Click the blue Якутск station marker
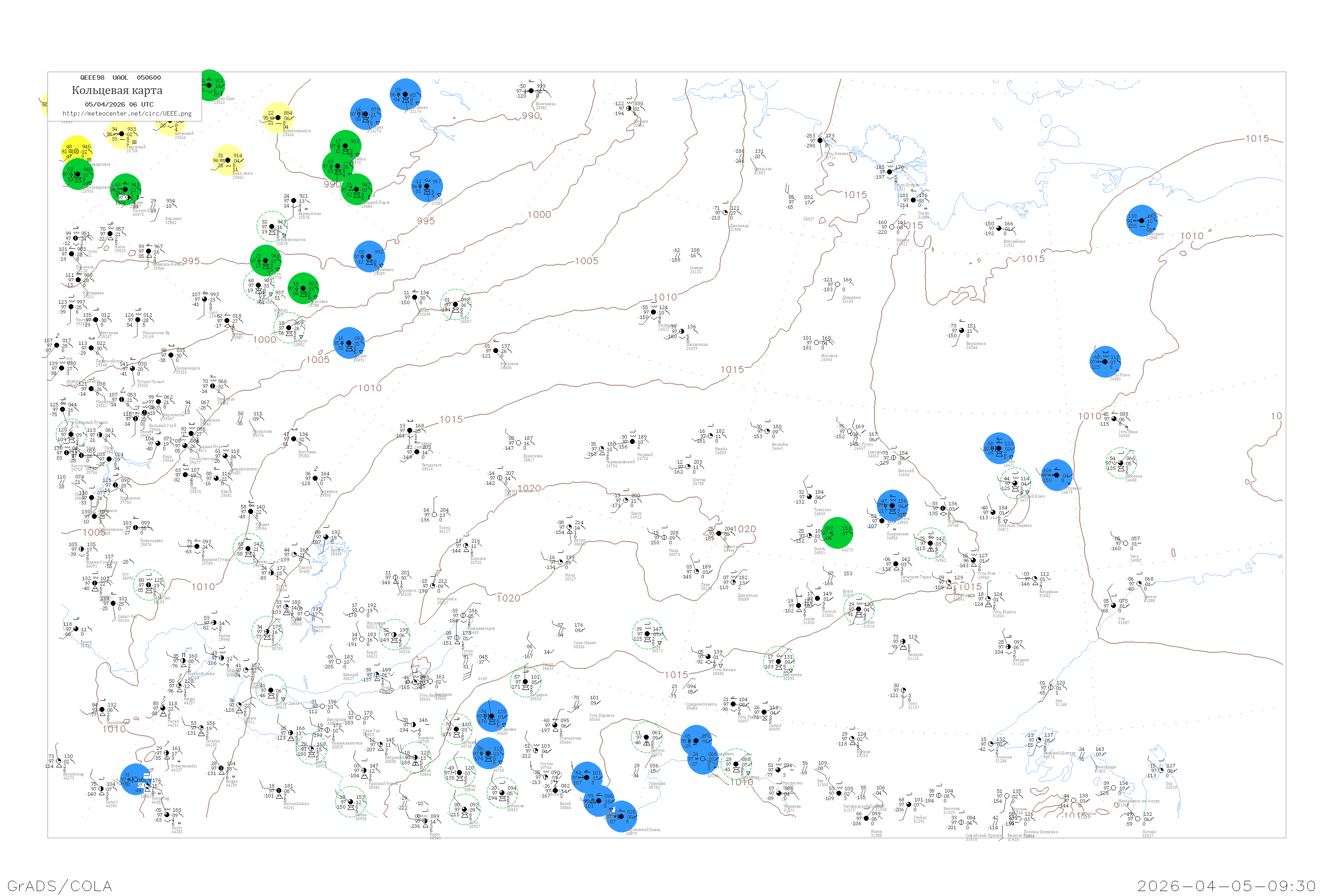Screen dimensions: 1344x896 pos(892,506)
